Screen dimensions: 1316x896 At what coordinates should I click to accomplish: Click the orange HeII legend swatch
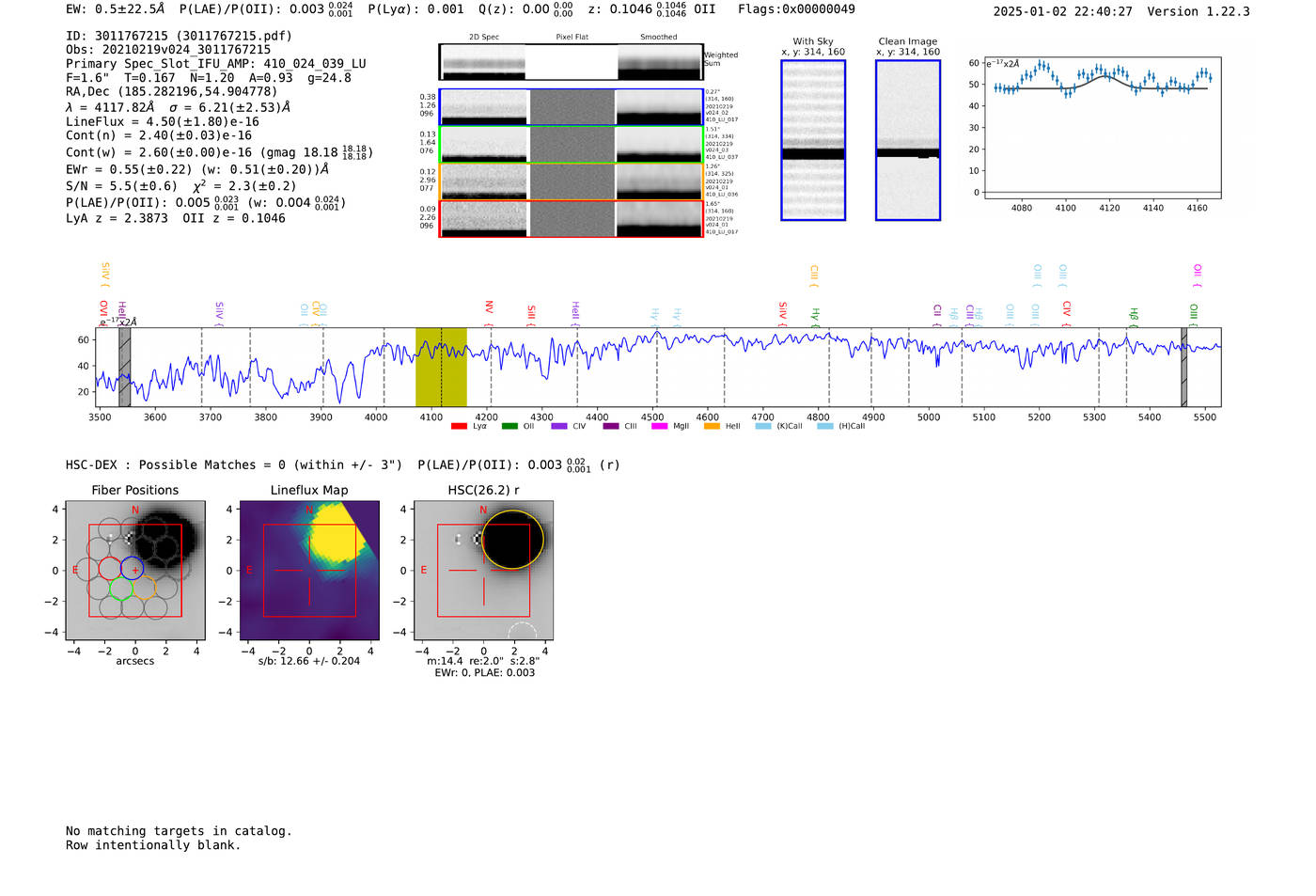click(x=712, y=426)
